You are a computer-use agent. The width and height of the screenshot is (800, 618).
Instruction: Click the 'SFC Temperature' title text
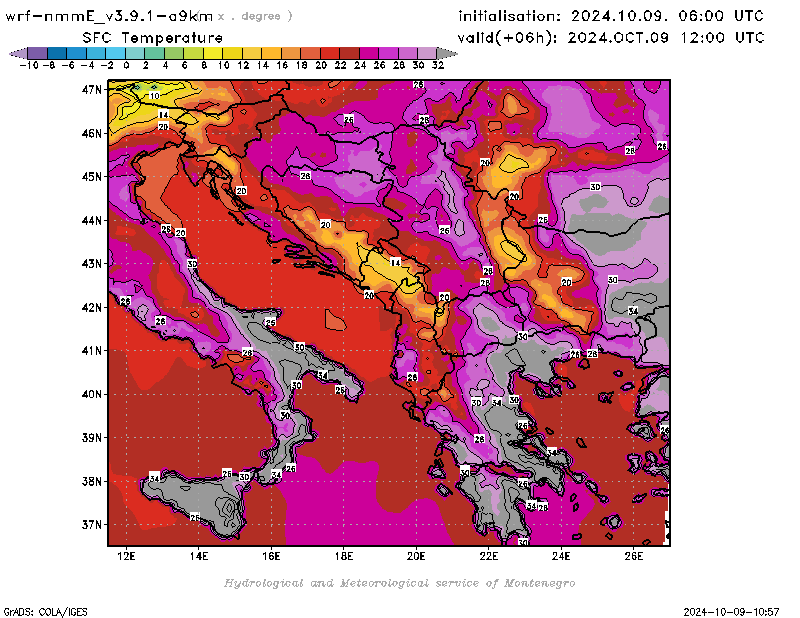click(153, 38)
